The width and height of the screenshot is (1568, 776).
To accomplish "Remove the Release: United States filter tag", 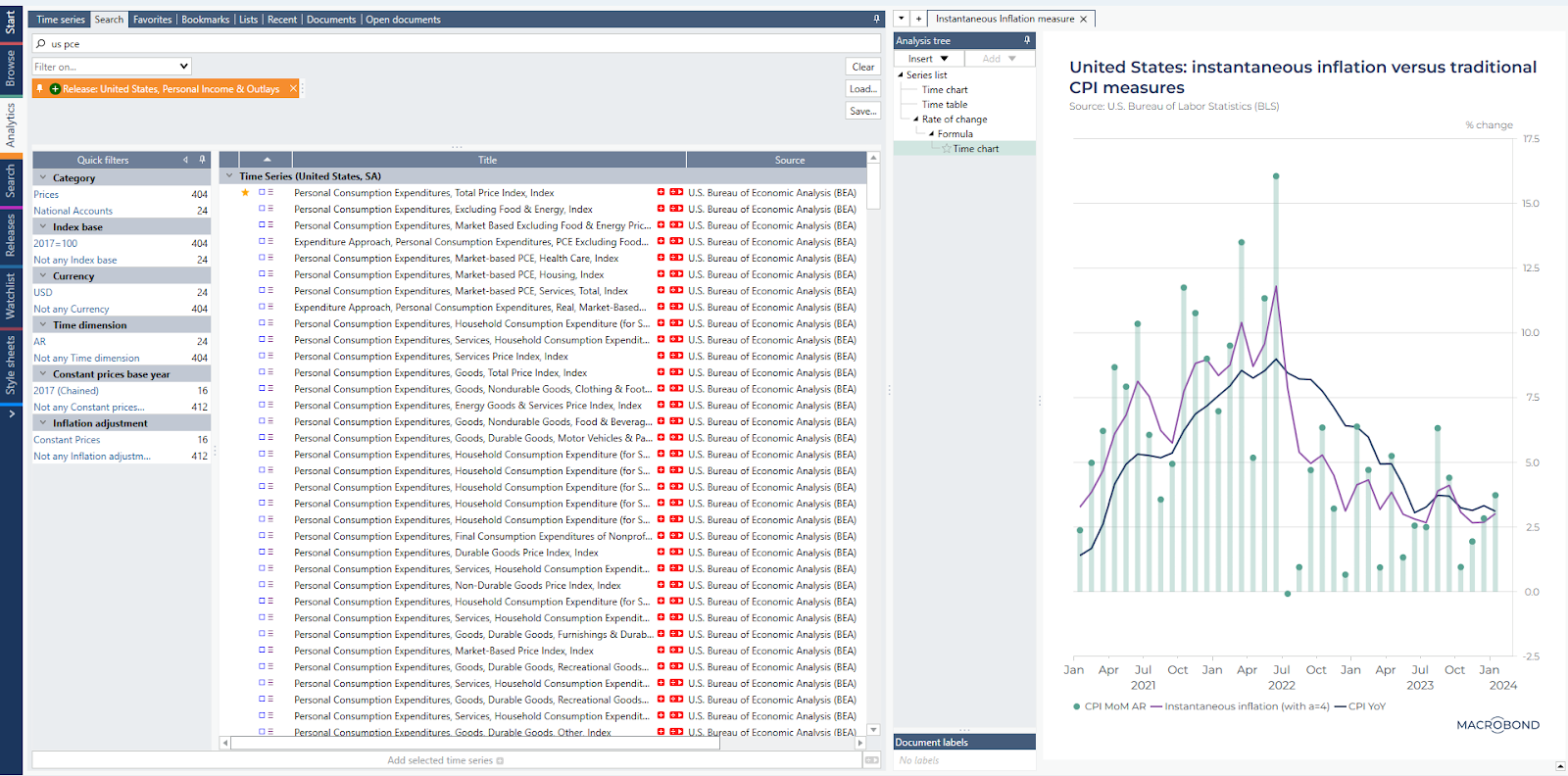I will pos(292,88).
